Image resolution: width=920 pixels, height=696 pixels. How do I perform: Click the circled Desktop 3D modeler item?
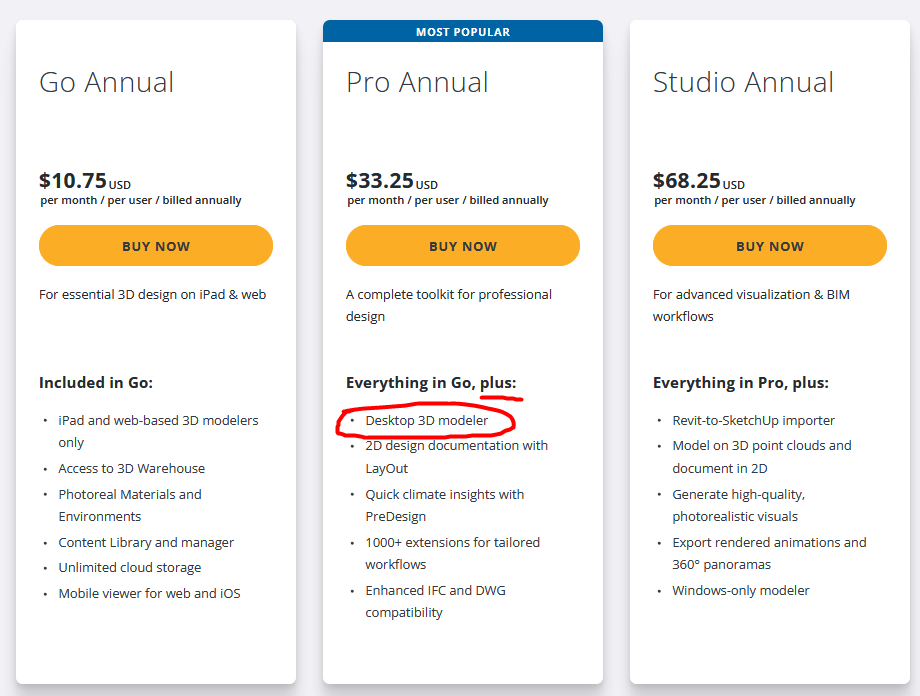point(427,421)
